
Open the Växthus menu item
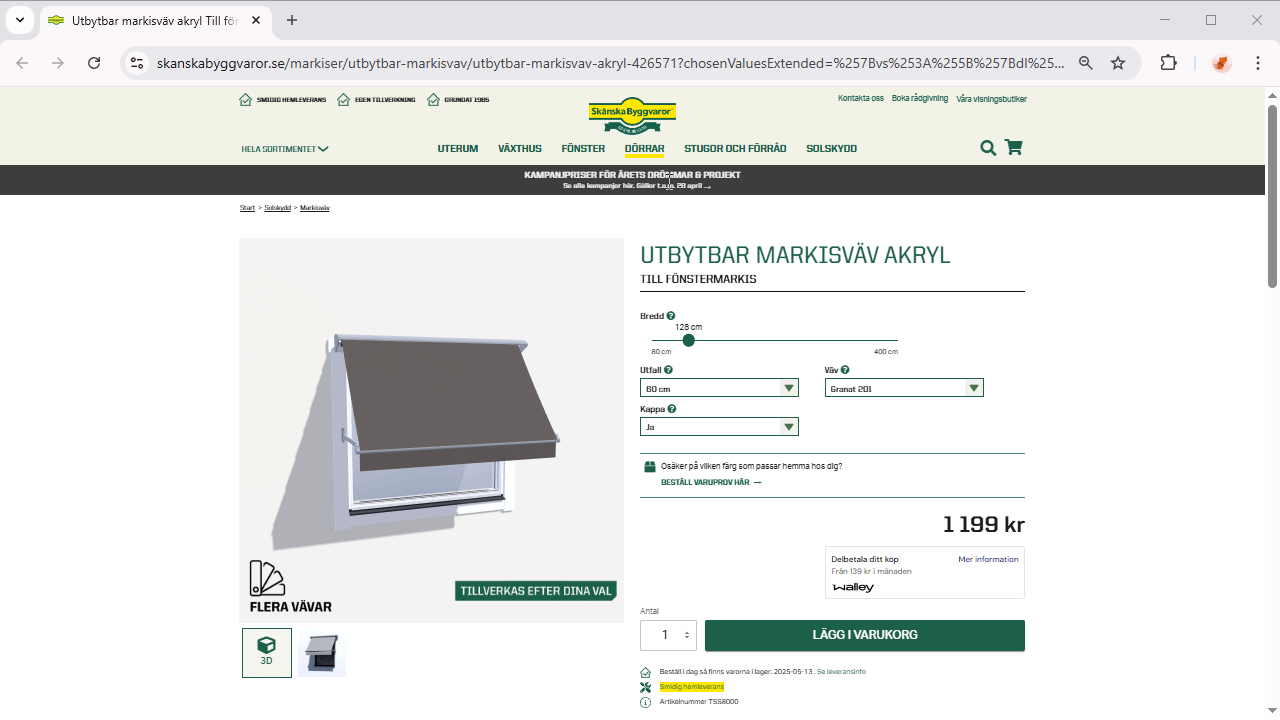(x=520, y=149)
